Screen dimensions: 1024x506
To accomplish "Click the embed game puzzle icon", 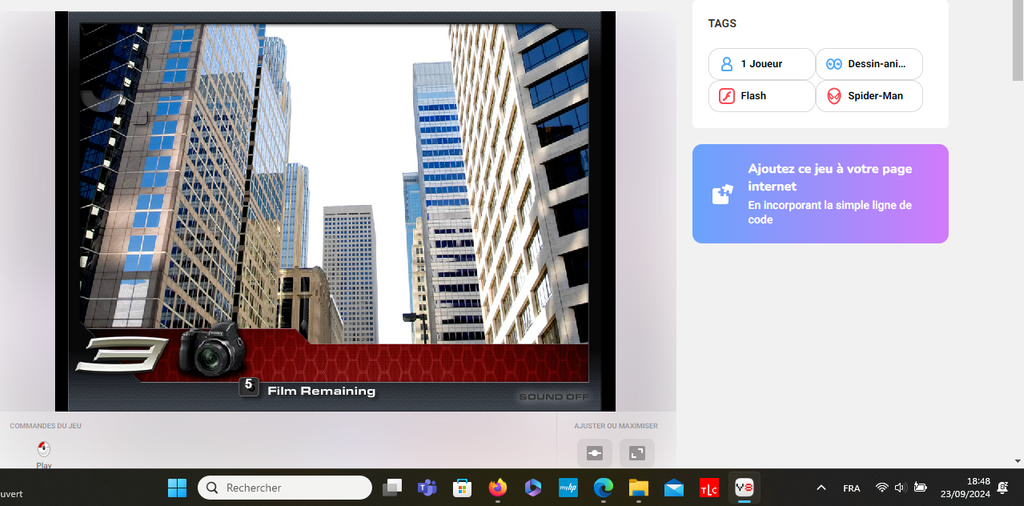I will pos(722,194).
